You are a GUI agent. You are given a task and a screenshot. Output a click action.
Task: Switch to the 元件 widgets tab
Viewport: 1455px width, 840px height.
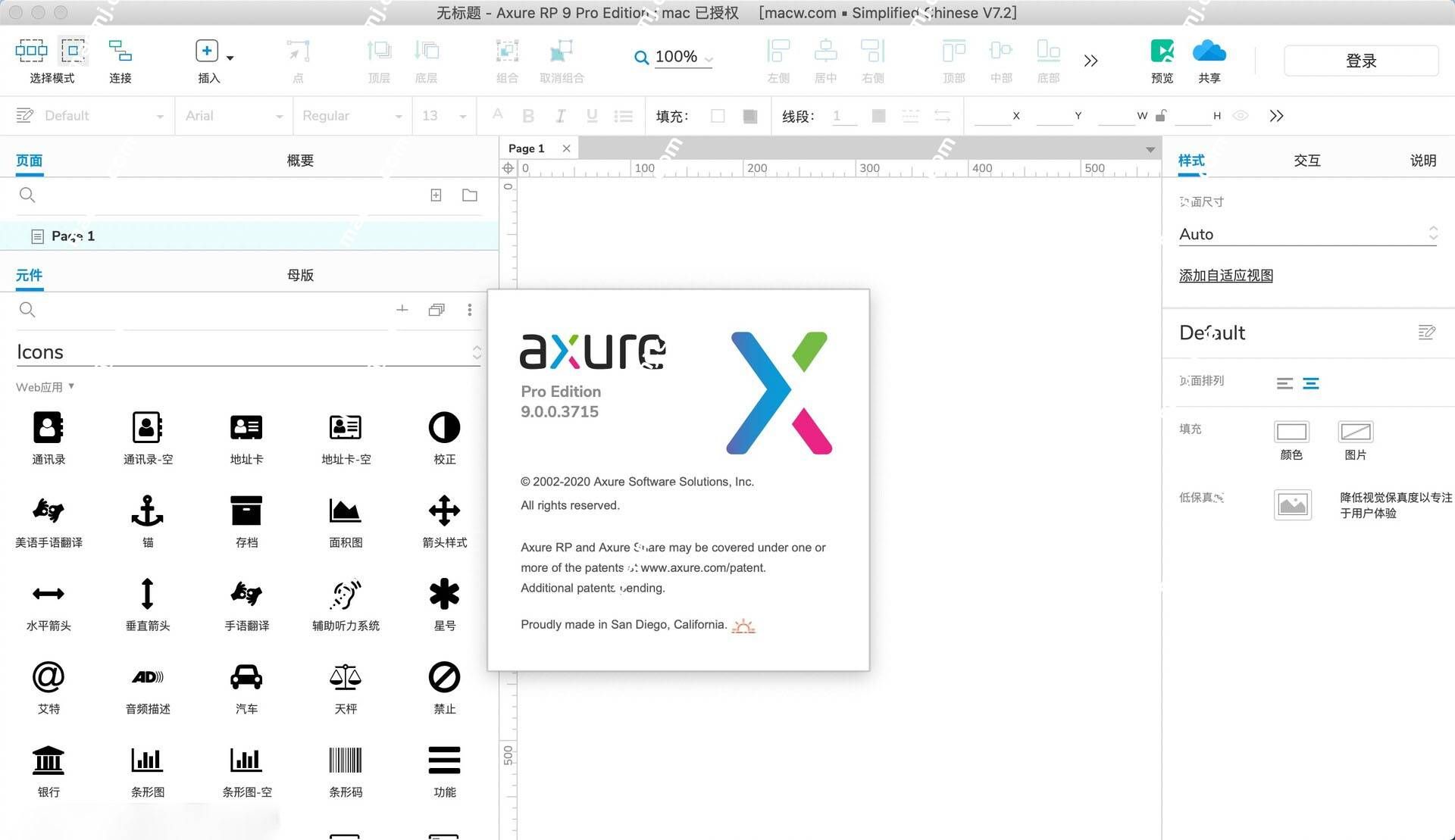tap(30, 275)
